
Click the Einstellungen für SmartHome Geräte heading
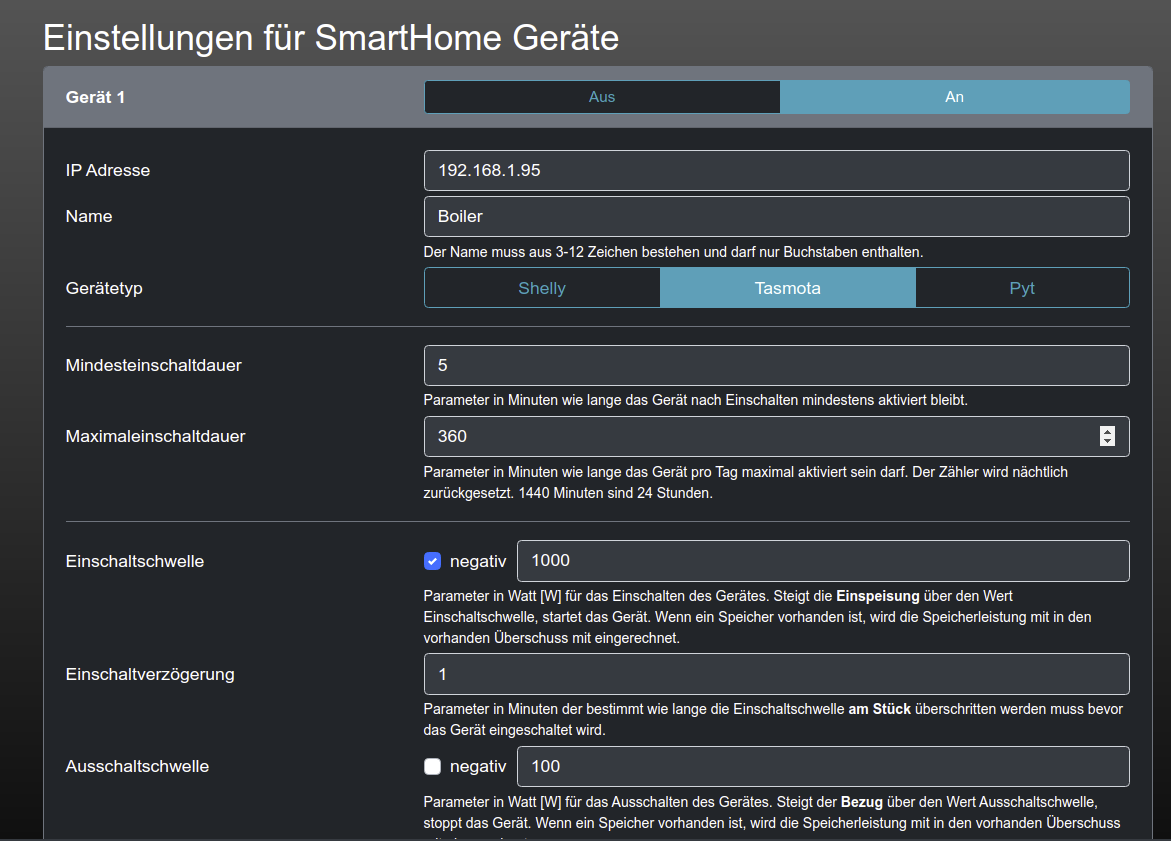[x=331, y=37]
